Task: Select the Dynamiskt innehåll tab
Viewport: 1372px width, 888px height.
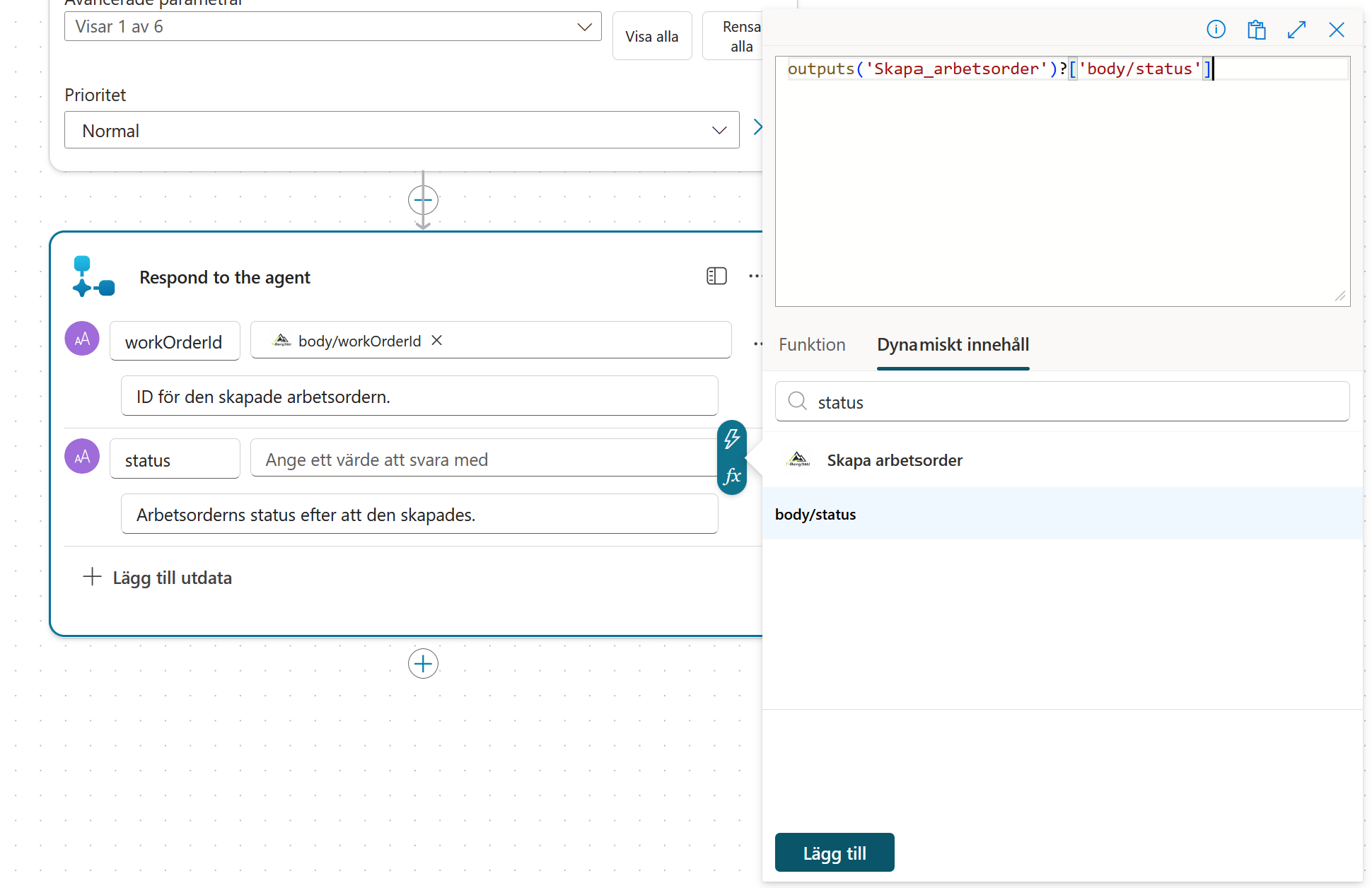Action: pos(953,345)
